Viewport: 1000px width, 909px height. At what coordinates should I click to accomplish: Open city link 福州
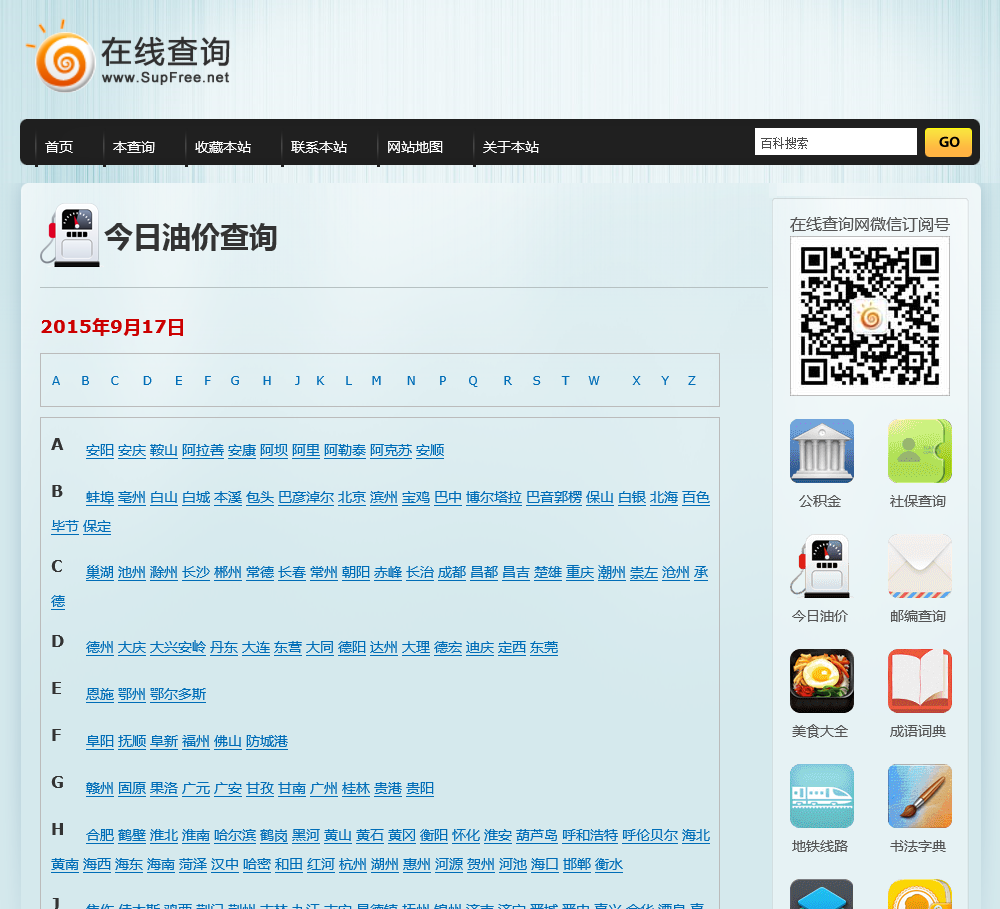[196, 742]
